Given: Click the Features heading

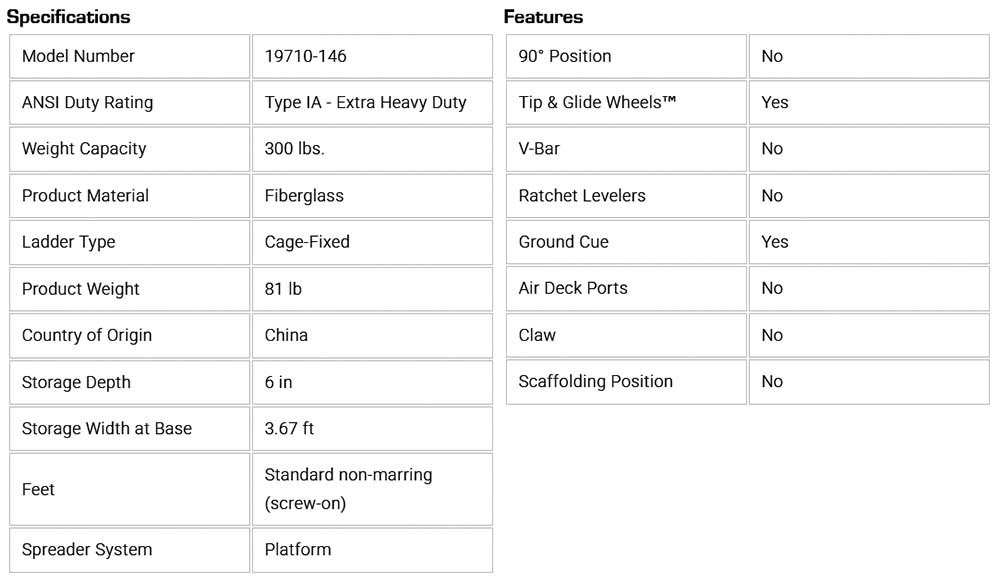Looking at the screenshot, I should tap(543, 17).
